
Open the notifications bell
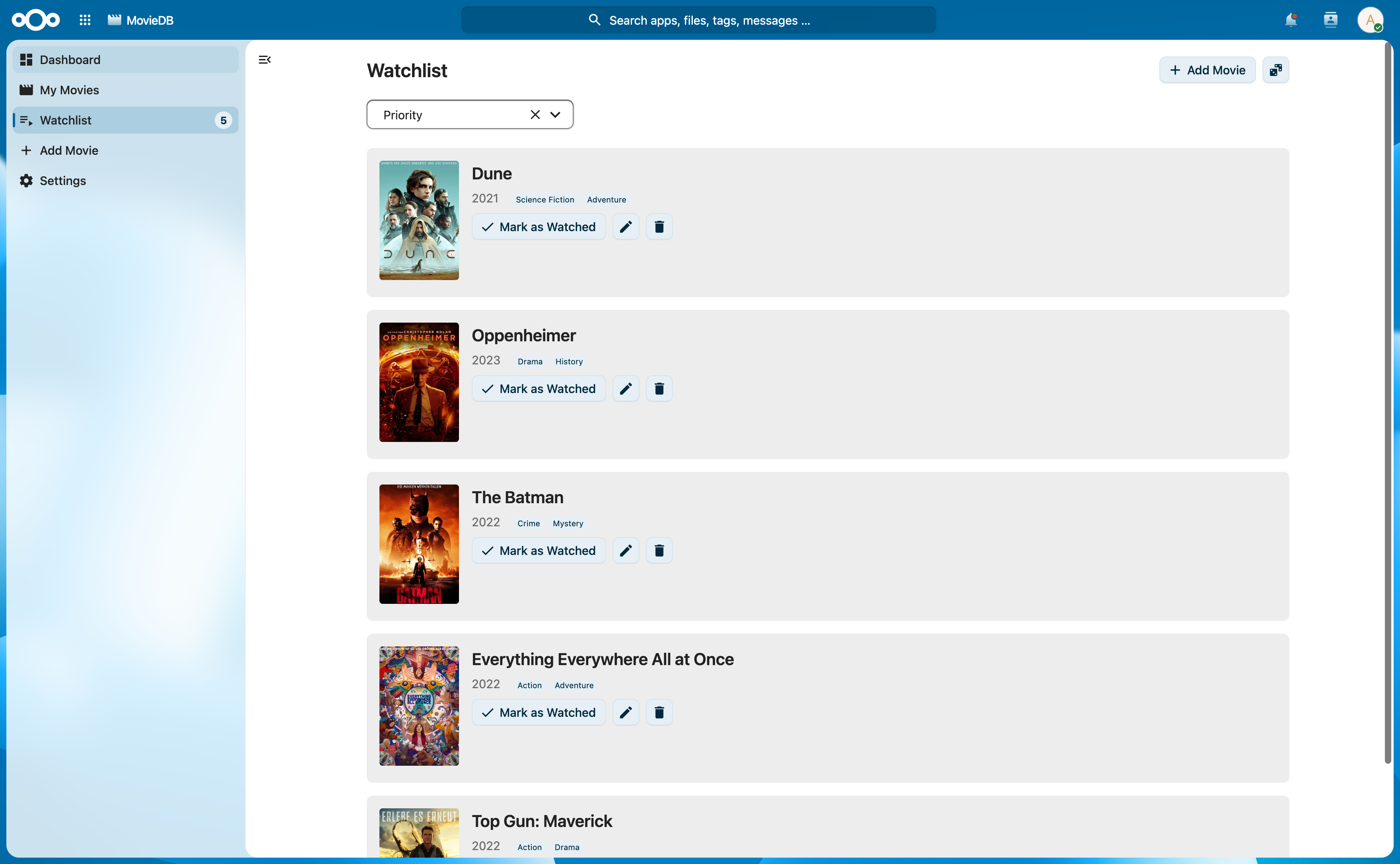tap(1291, 20)
